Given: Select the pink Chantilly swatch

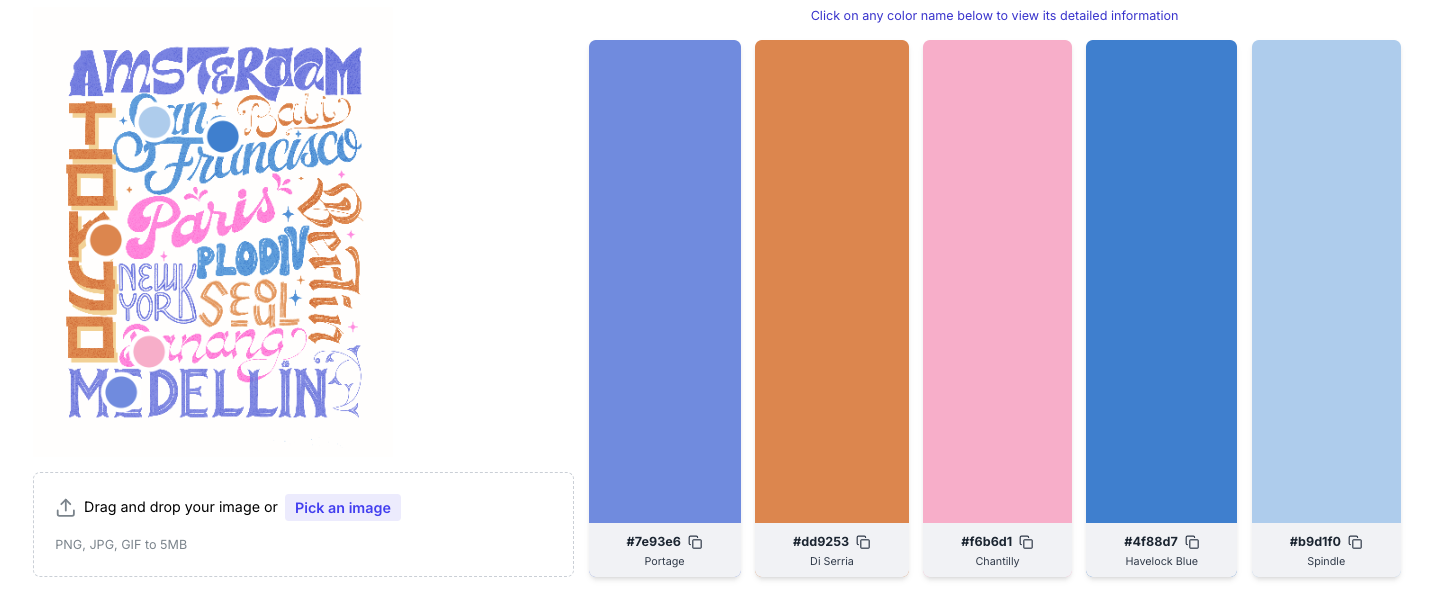Looking at the screenshot, I should point(997,281).
